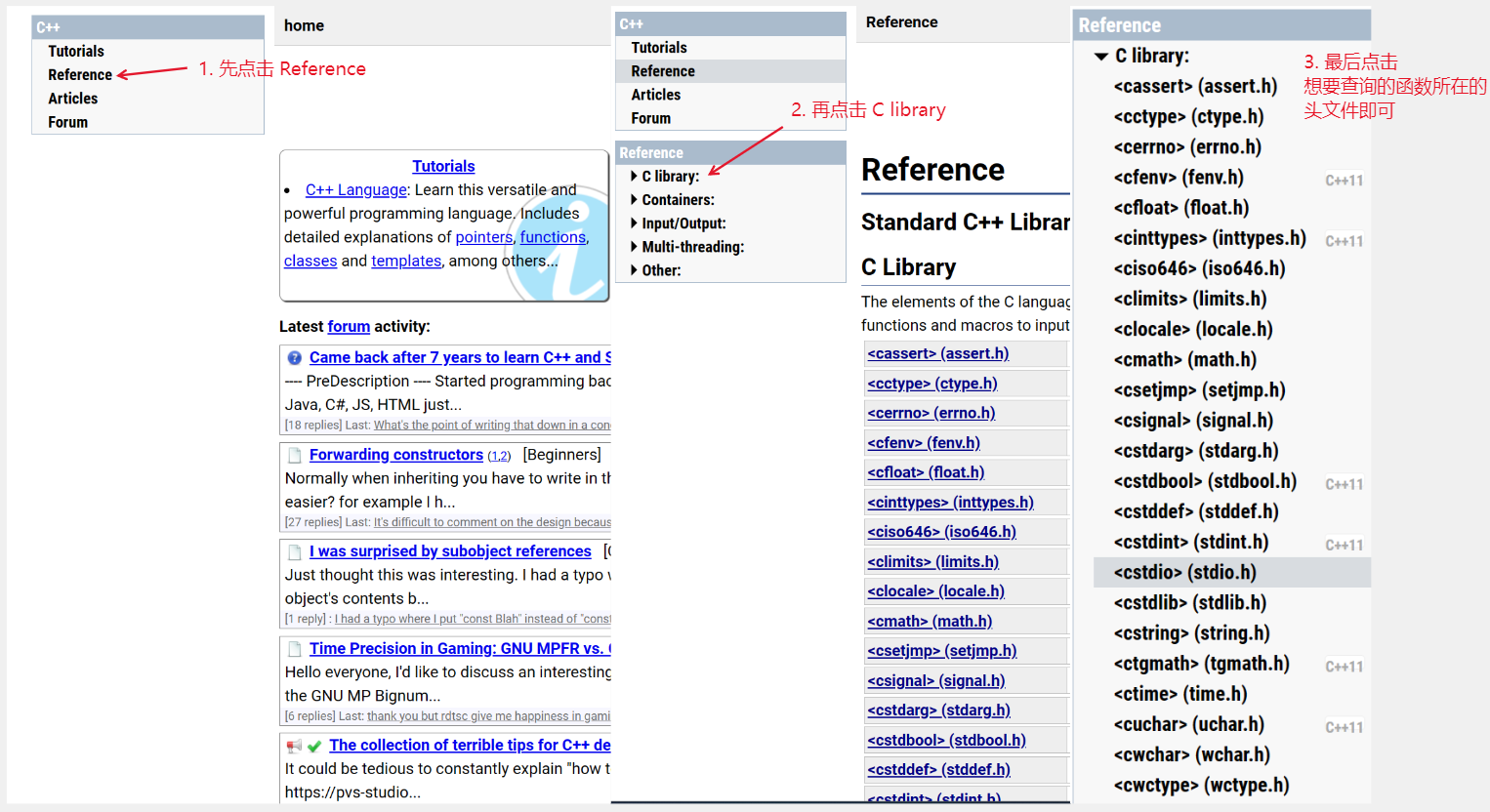Select '<cstdarg> (stdarg.h)' in the C library tree

pos(1196,451)
